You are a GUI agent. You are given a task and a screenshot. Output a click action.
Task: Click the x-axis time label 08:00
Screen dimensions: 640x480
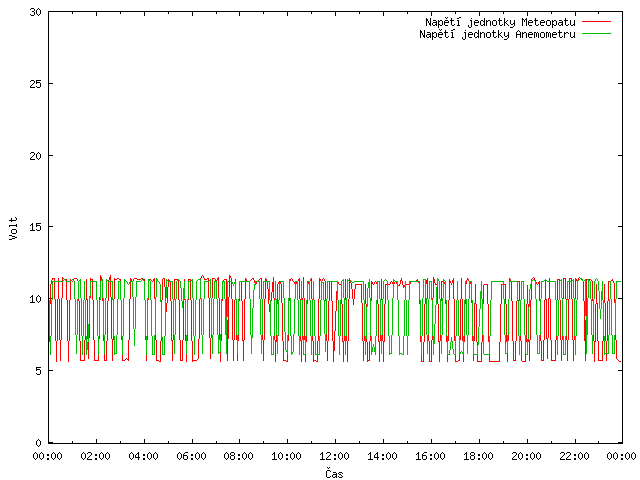coord(239,456)
